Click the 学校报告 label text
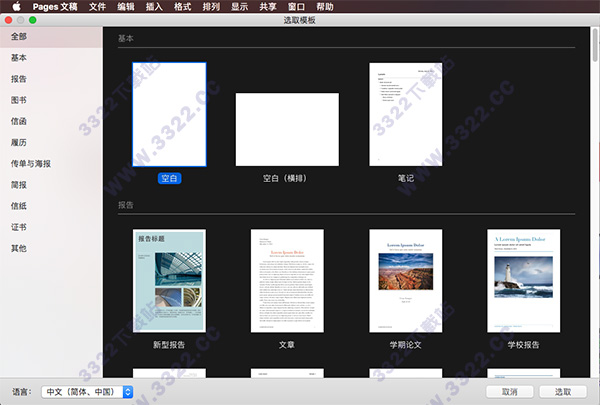 523,345
